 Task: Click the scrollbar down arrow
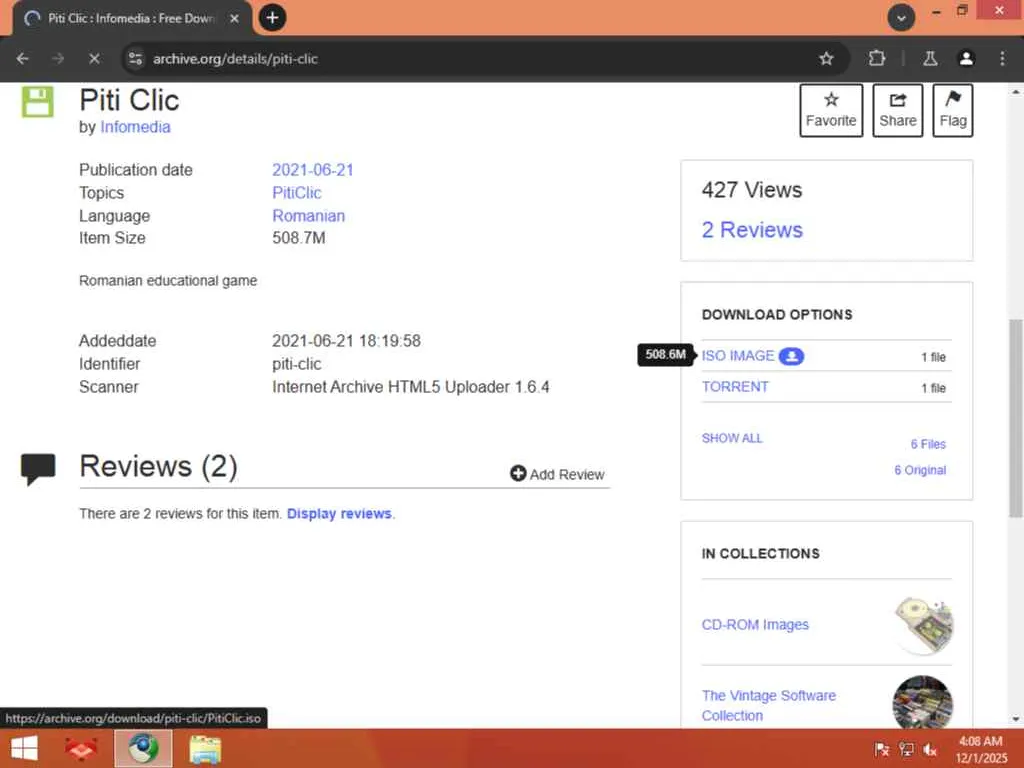pos(1016,719)
